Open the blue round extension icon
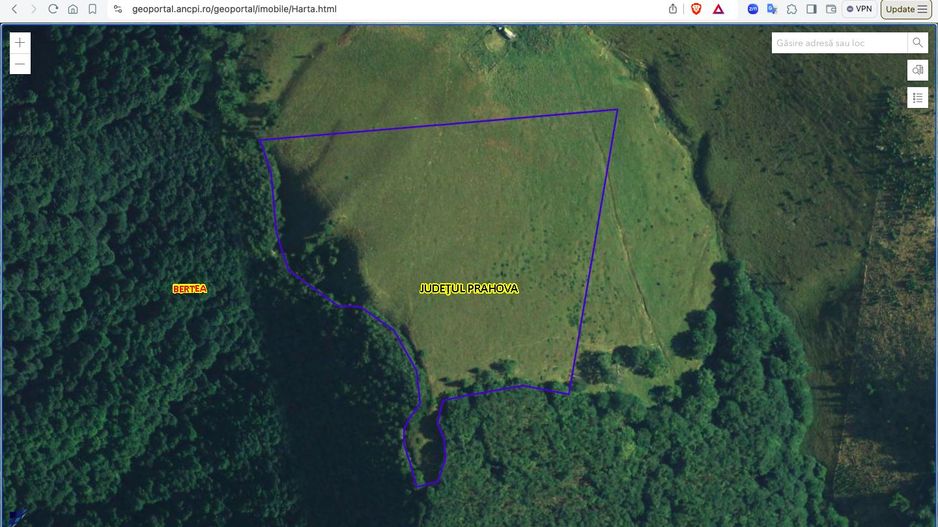The image size is (938, 527). click(753, 9)
